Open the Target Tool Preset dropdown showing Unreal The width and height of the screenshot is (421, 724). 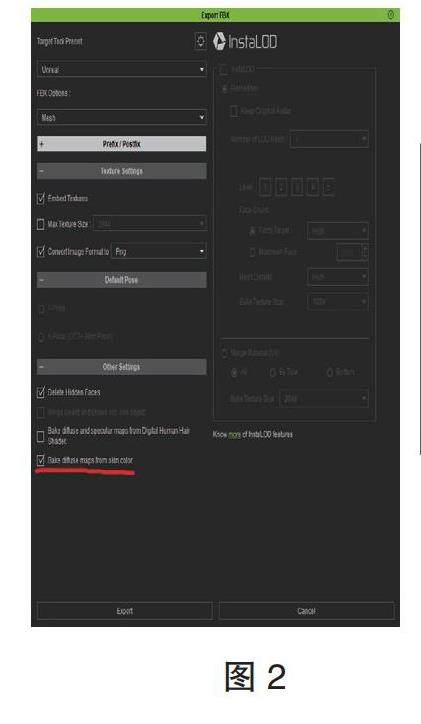click(x=121, y=70)
